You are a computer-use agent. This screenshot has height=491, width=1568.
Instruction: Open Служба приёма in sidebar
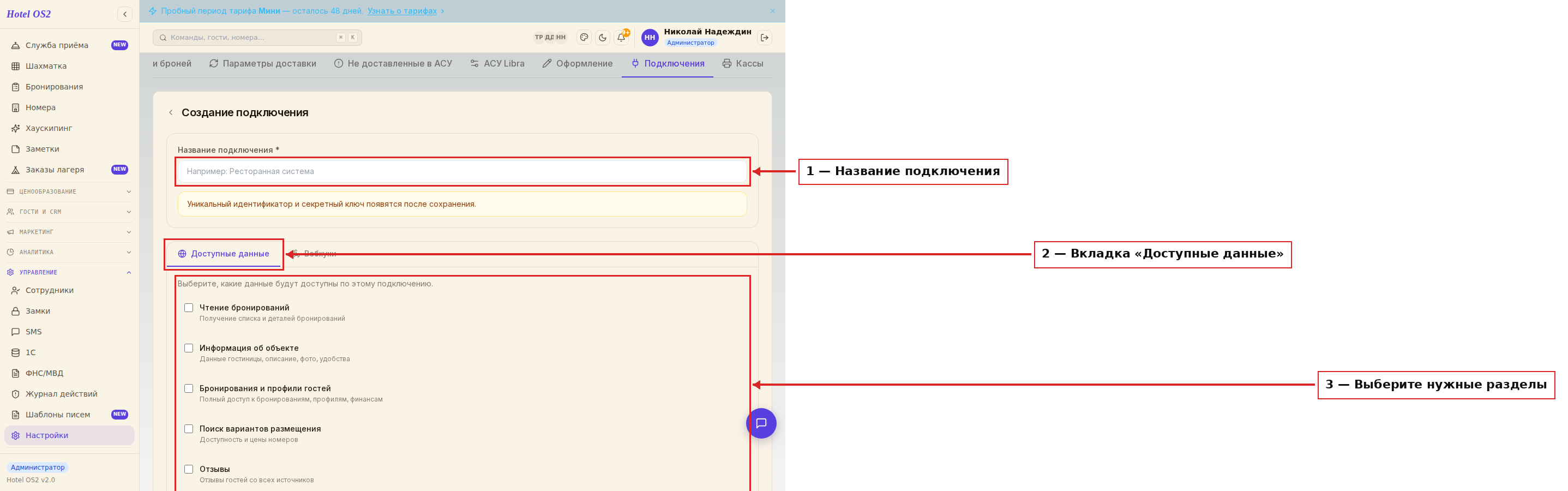coord(69,45)
